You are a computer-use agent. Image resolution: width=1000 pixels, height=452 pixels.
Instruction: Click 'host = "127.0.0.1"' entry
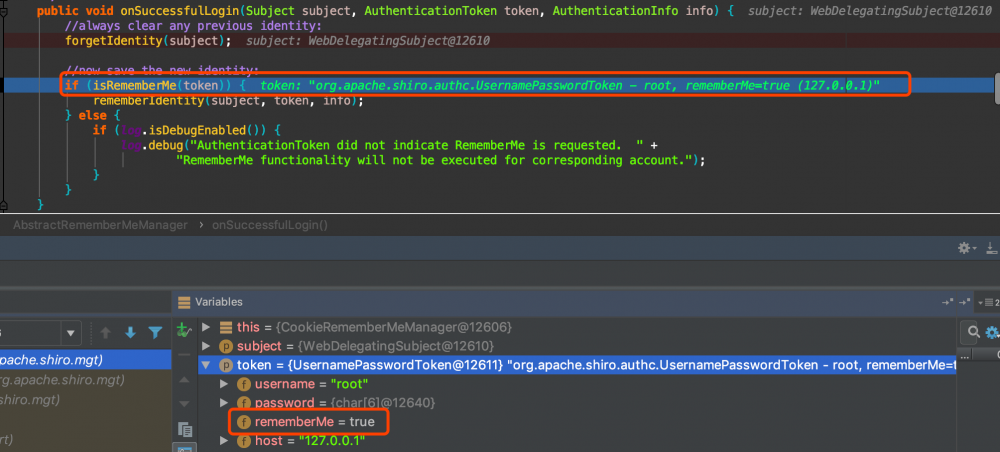click(310, 441)
